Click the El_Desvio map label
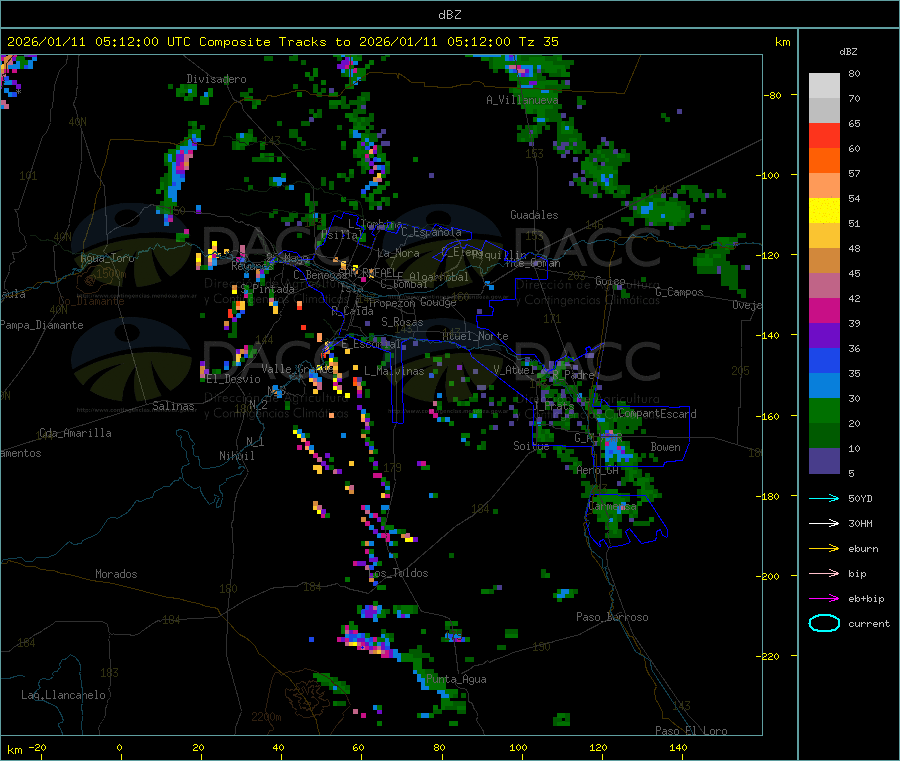900x761 pixels. point(234,379)
